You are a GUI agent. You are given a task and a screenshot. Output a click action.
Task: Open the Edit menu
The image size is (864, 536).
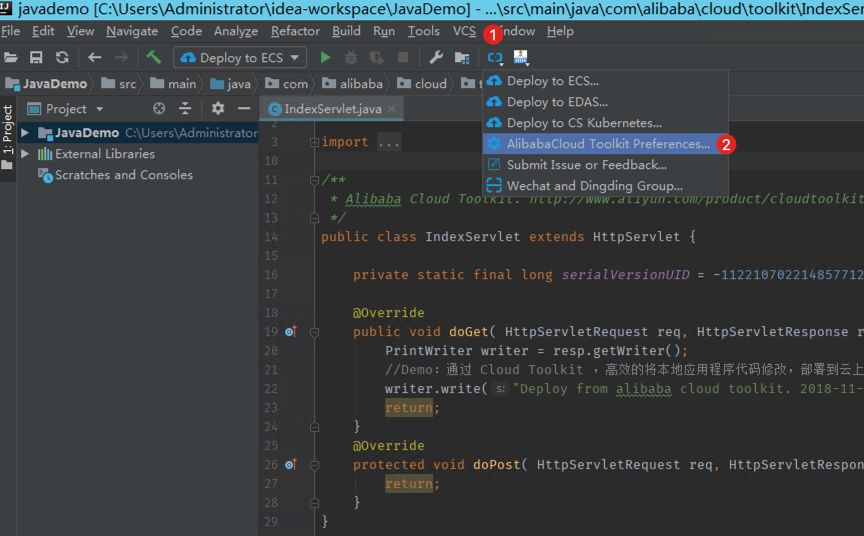(x=43, y=31)
